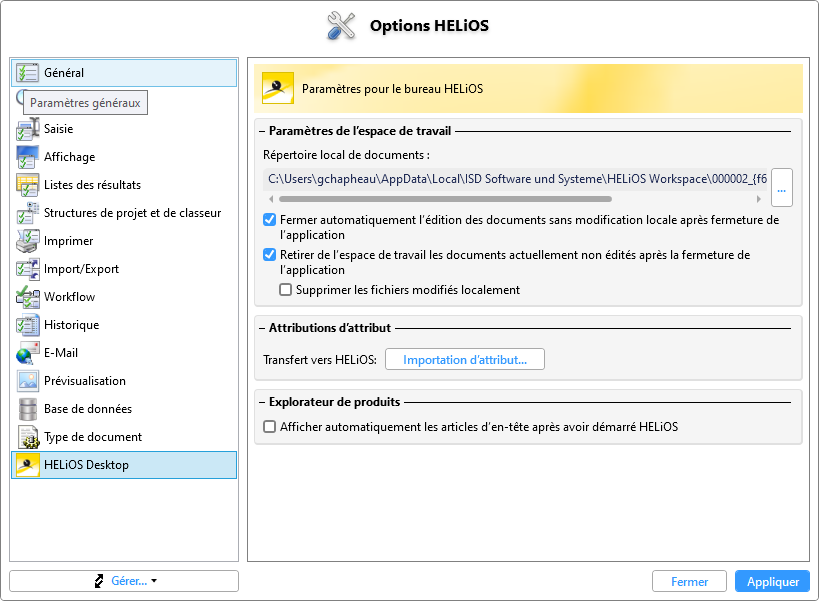Select the Général menu item
The image size is (819, 601).
pyautogui.click(x=124, y=73)
